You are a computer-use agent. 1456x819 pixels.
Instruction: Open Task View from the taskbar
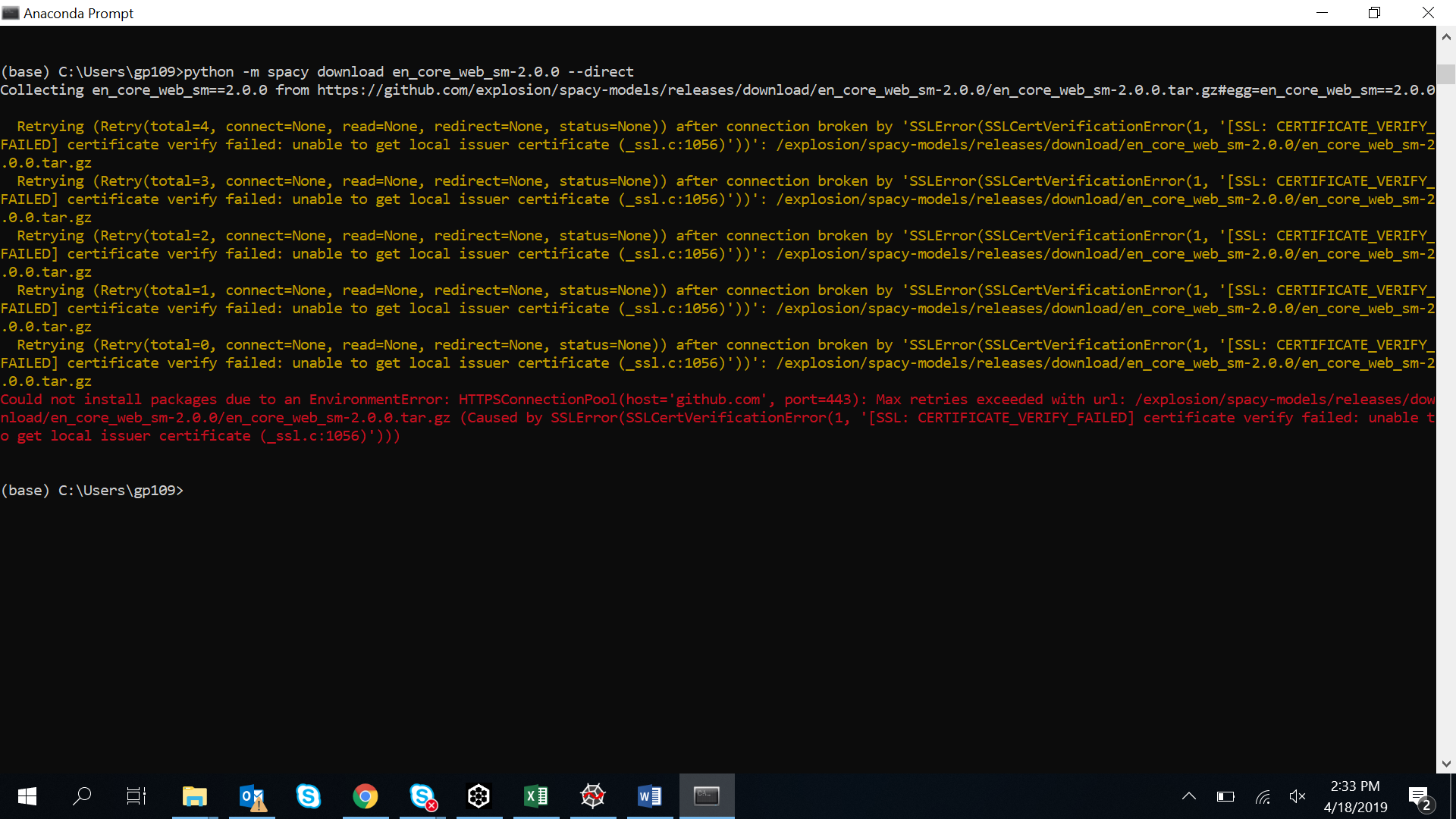136,796
